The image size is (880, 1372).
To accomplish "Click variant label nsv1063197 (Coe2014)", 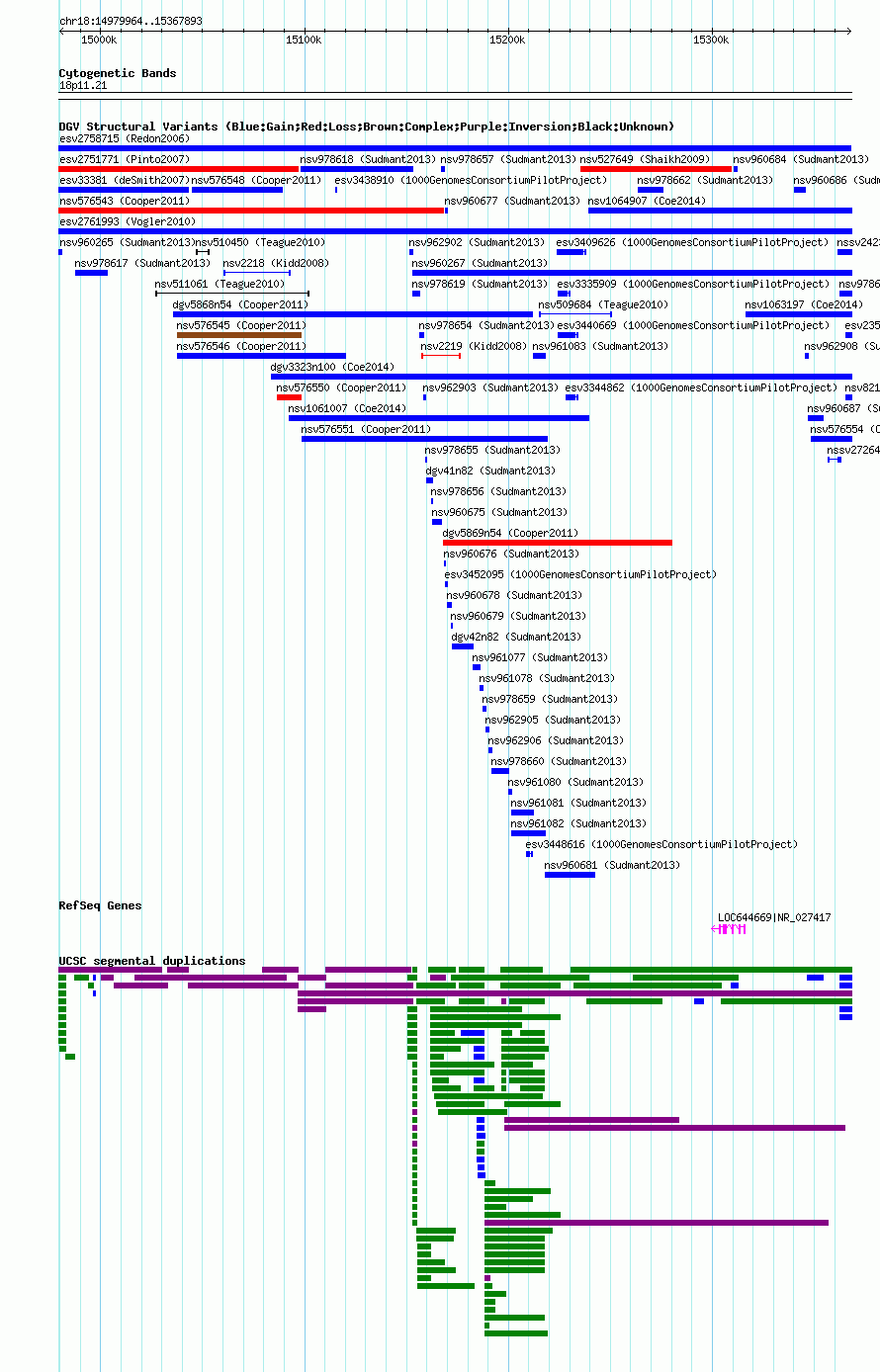I will click(803, 304).
